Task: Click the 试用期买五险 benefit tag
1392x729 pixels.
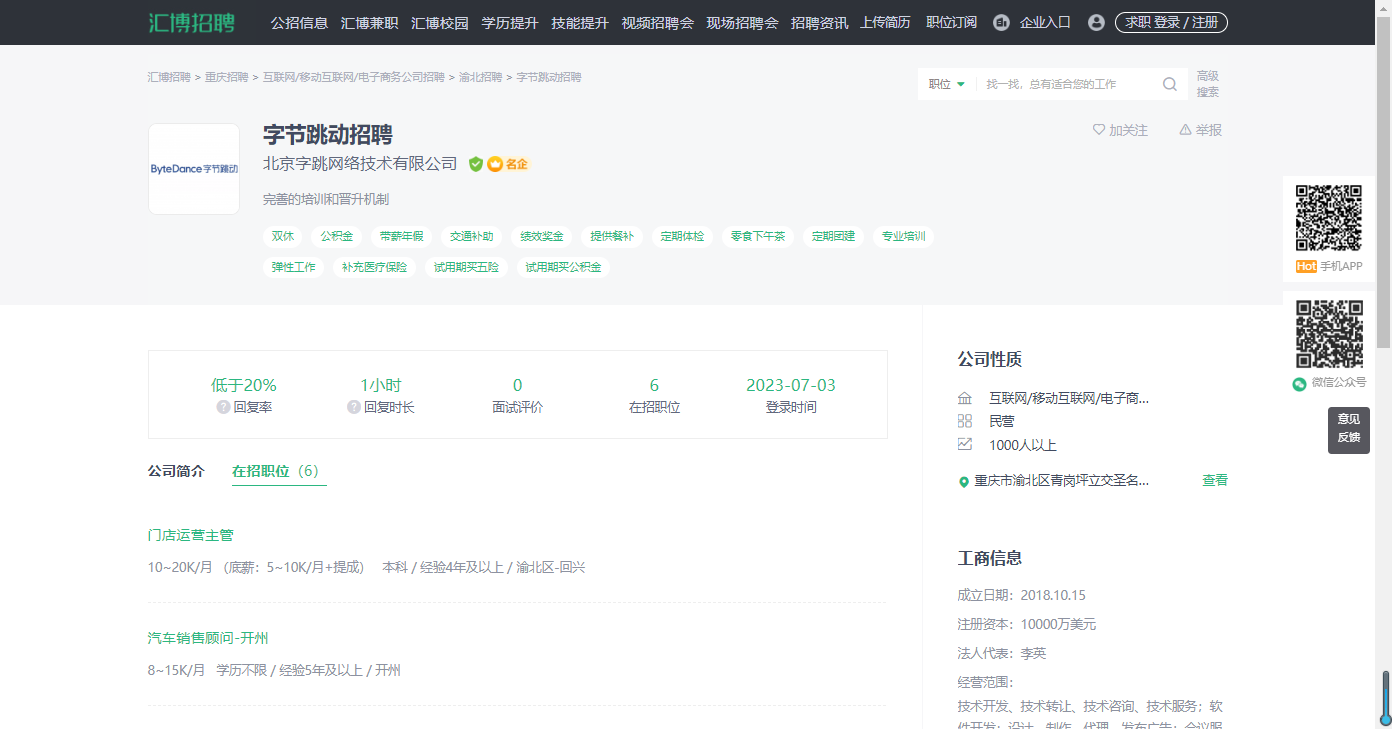Action: (x=467, y=267)
